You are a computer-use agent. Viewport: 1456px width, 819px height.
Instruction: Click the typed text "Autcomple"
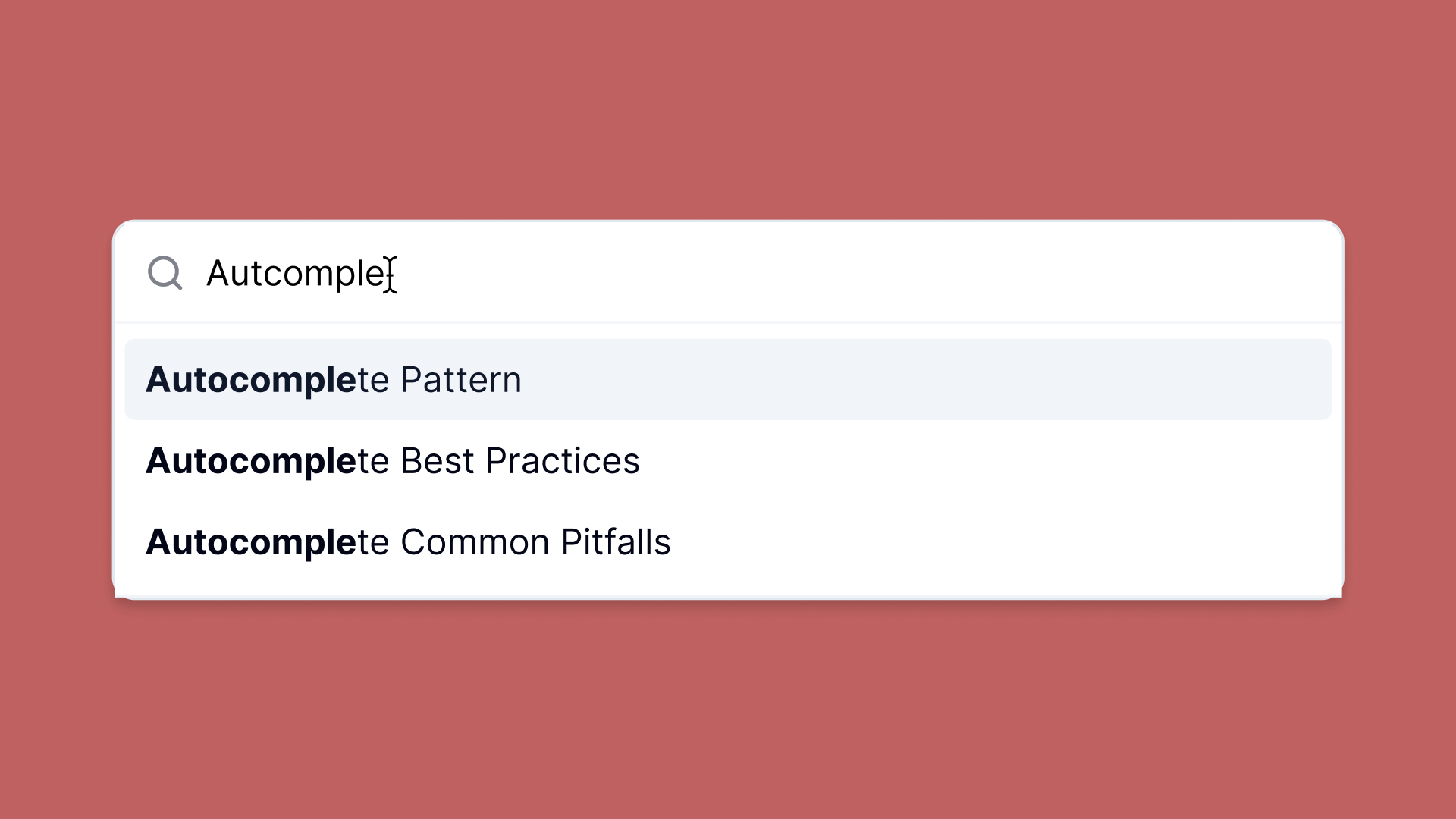coord(297,273)
